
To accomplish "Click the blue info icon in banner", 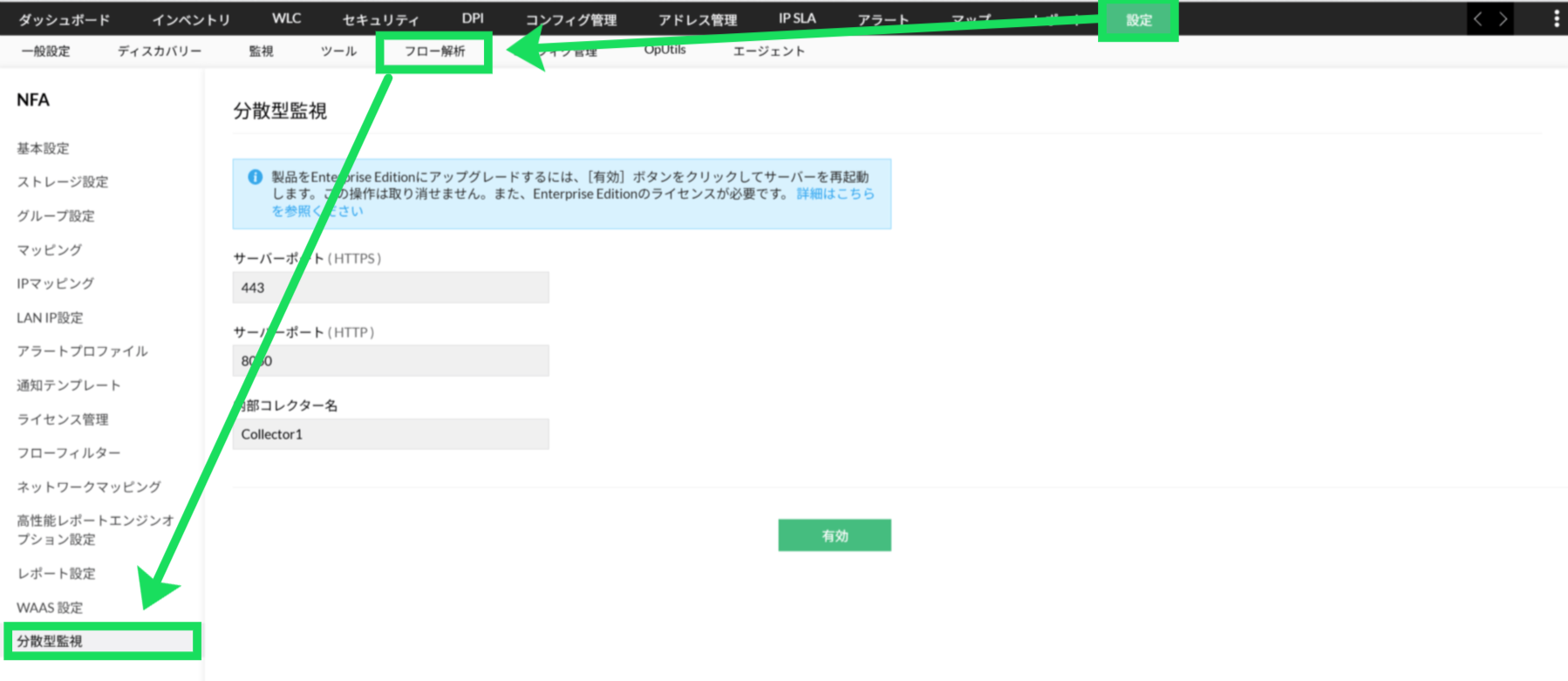I will pyautogui.click(x=255, y=177).
